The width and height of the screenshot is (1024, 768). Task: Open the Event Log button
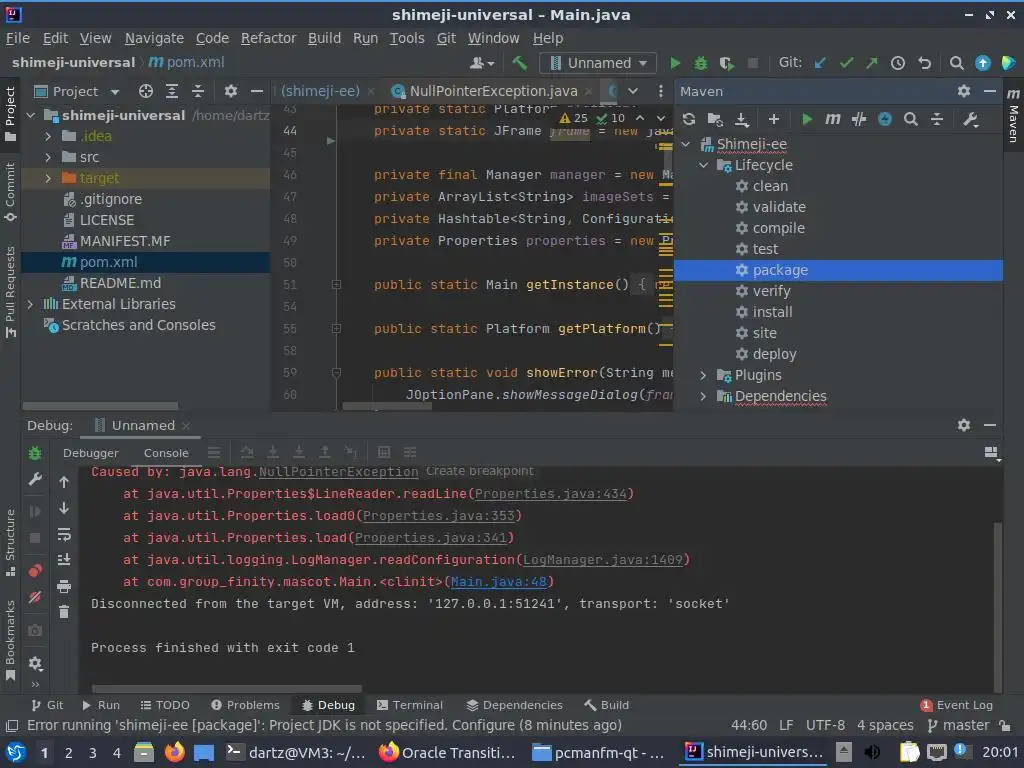[x=957, y=705]
